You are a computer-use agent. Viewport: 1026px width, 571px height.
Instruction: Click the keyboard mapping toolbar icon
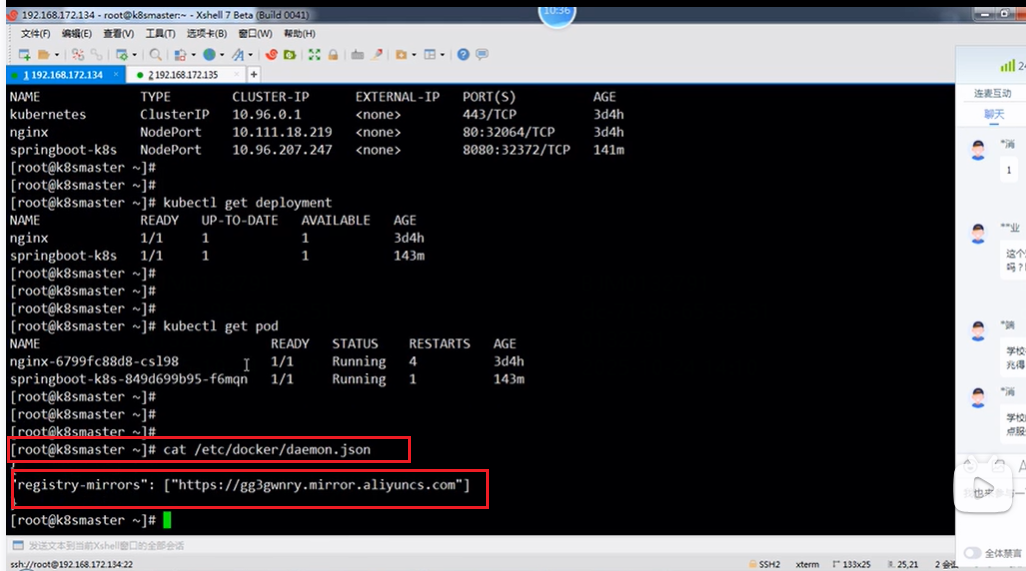(x=357, y=54)
